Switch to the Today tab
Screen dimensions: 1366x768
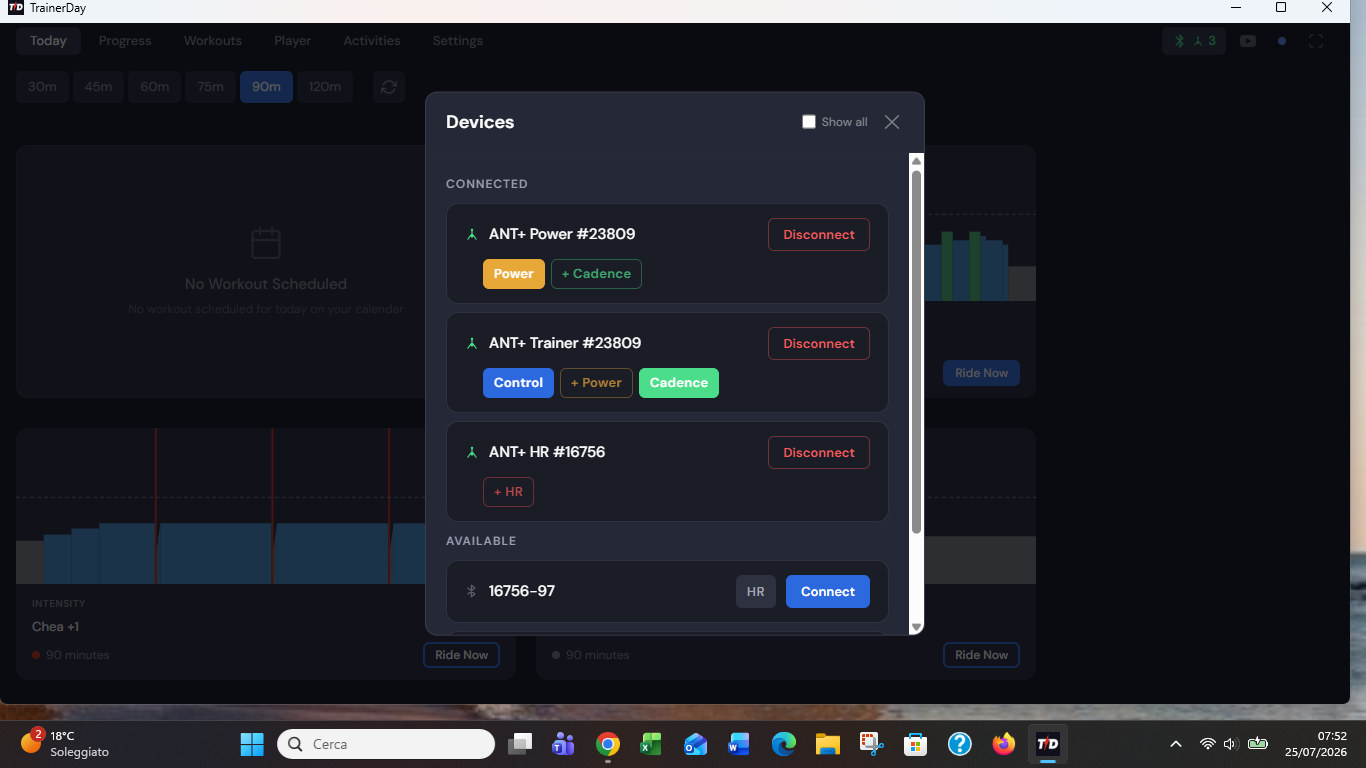click(48, 41)
